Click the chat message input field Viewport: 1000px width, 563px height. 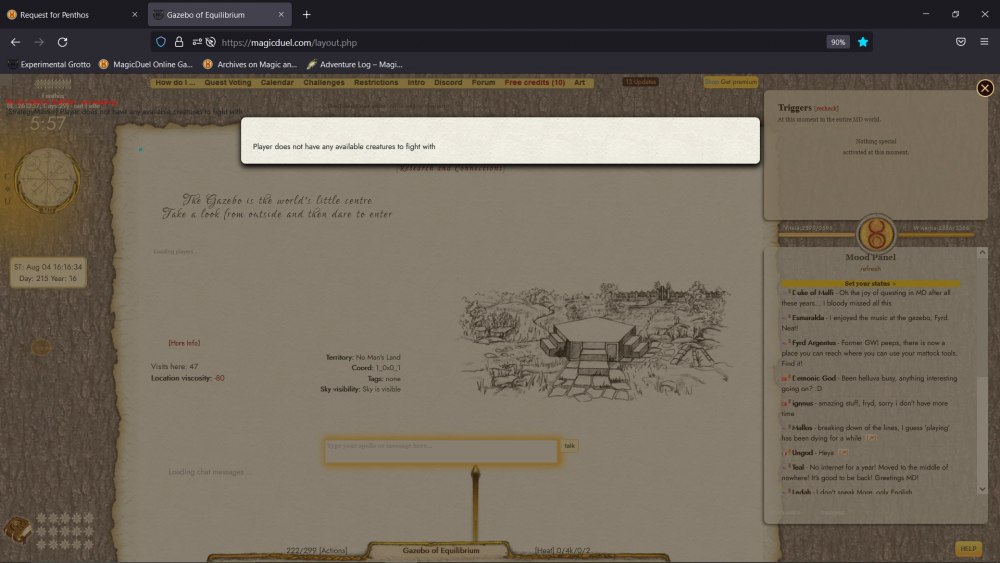[x=440, y=451]
